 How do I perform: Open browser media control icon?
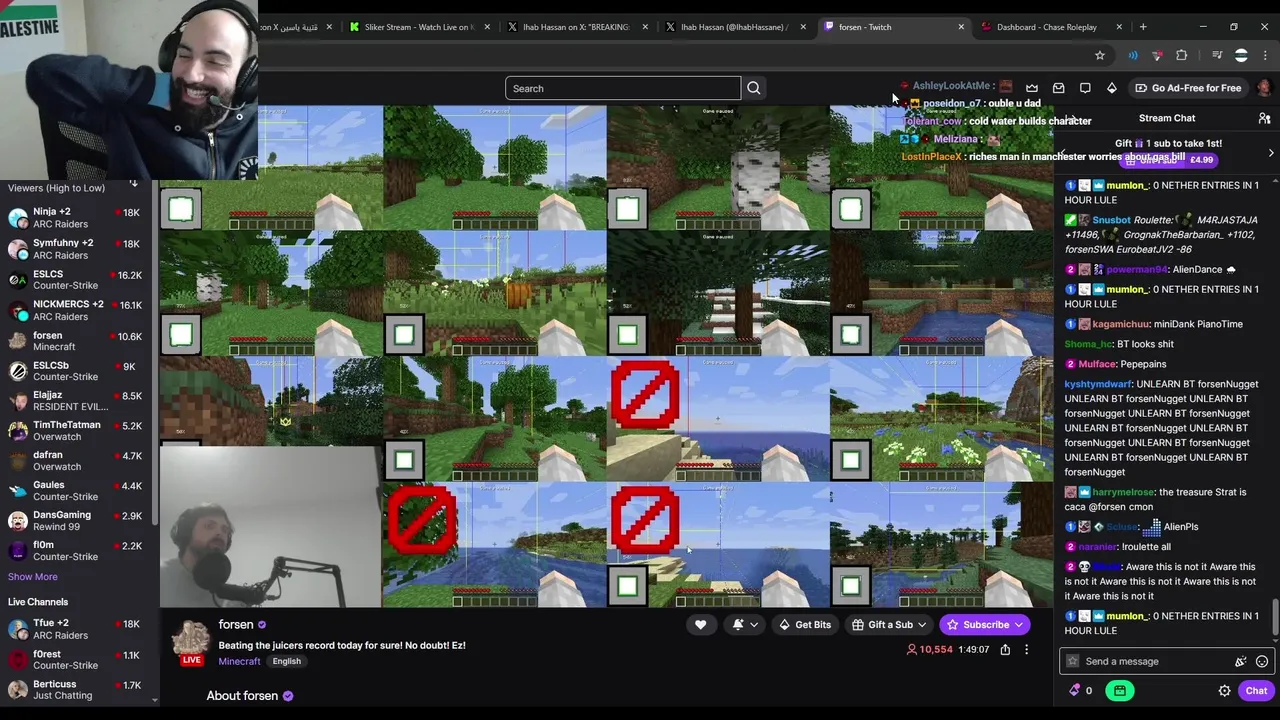pyautogui.click(x=1216, y=55)
